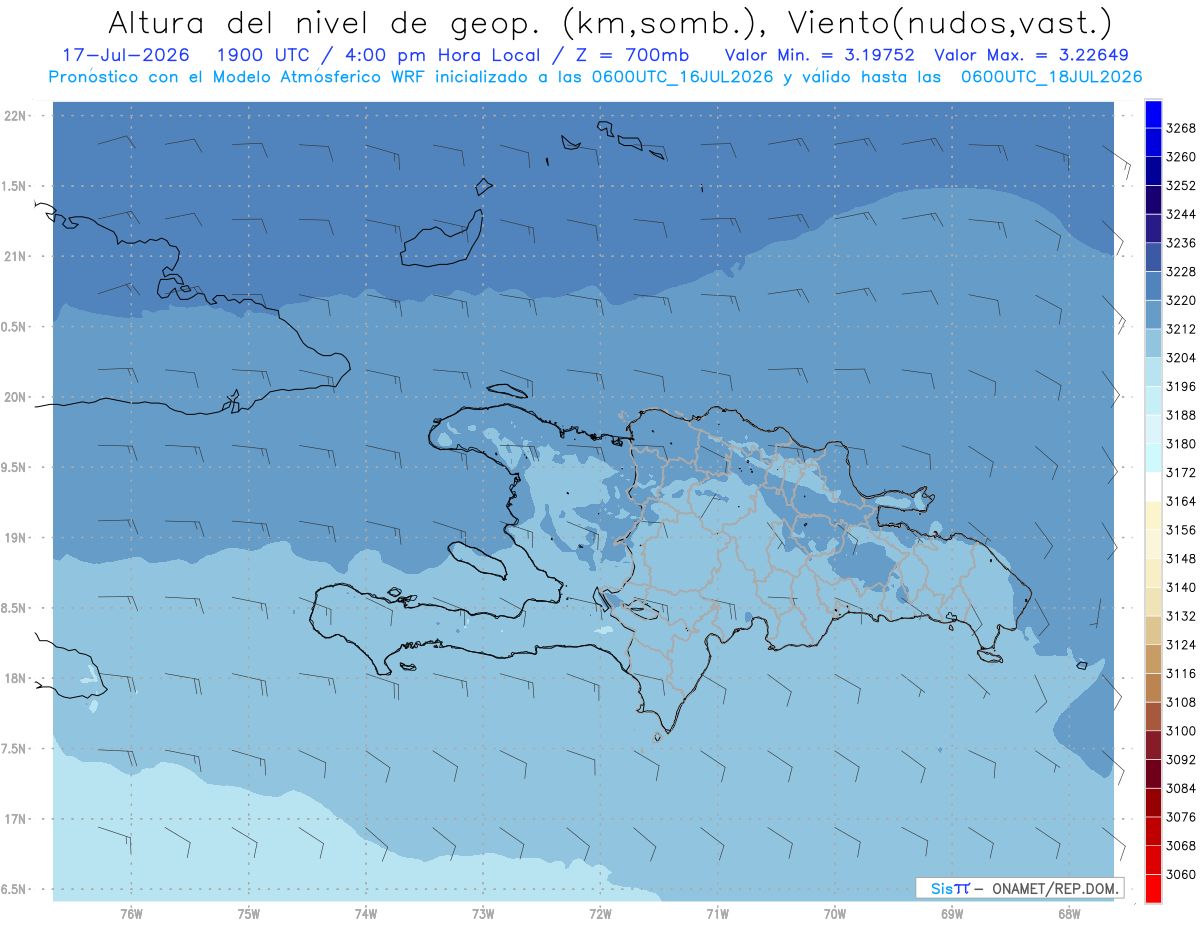Click the '22N' latitude label

(x=17, y=116)
